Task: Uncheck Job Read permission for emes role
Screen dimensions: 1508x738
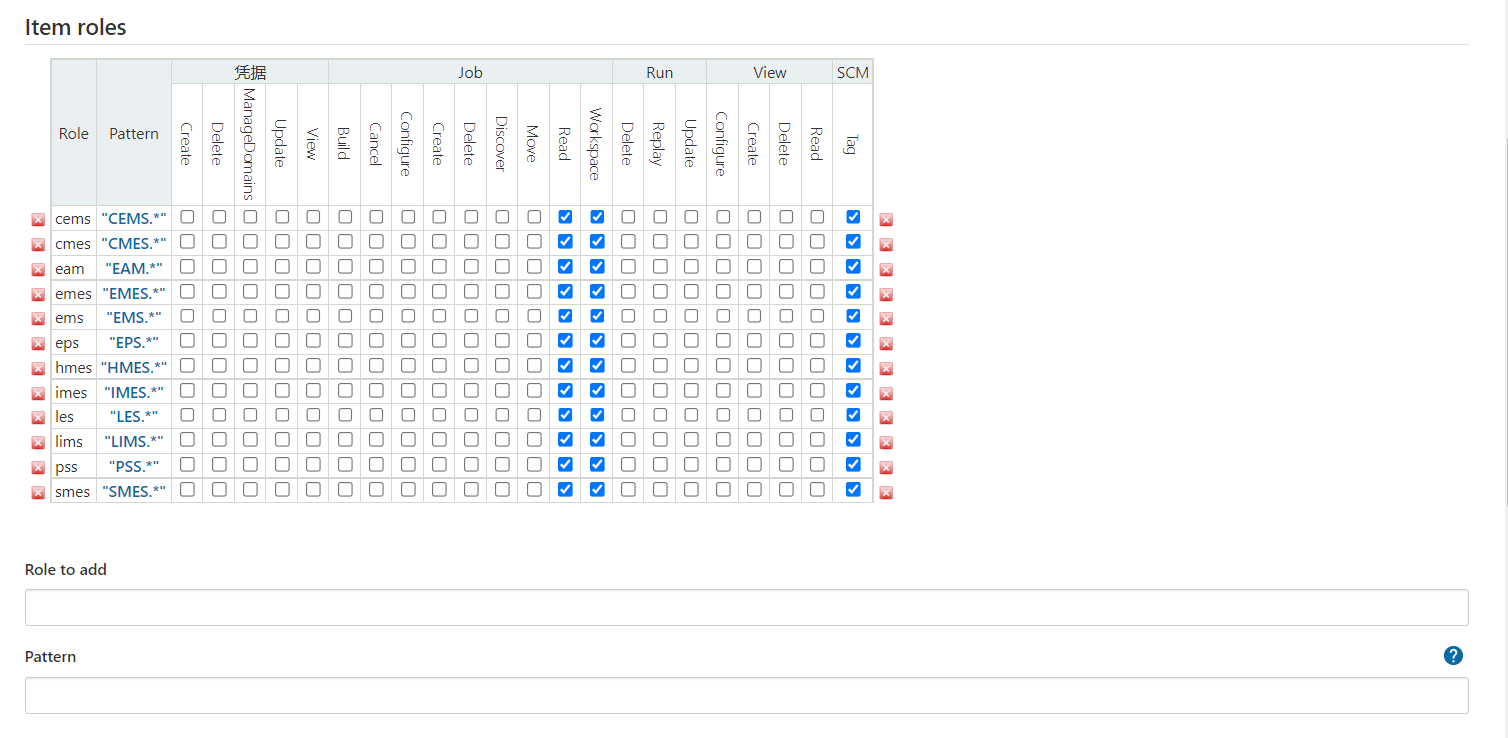Action: tap(565, 291)
